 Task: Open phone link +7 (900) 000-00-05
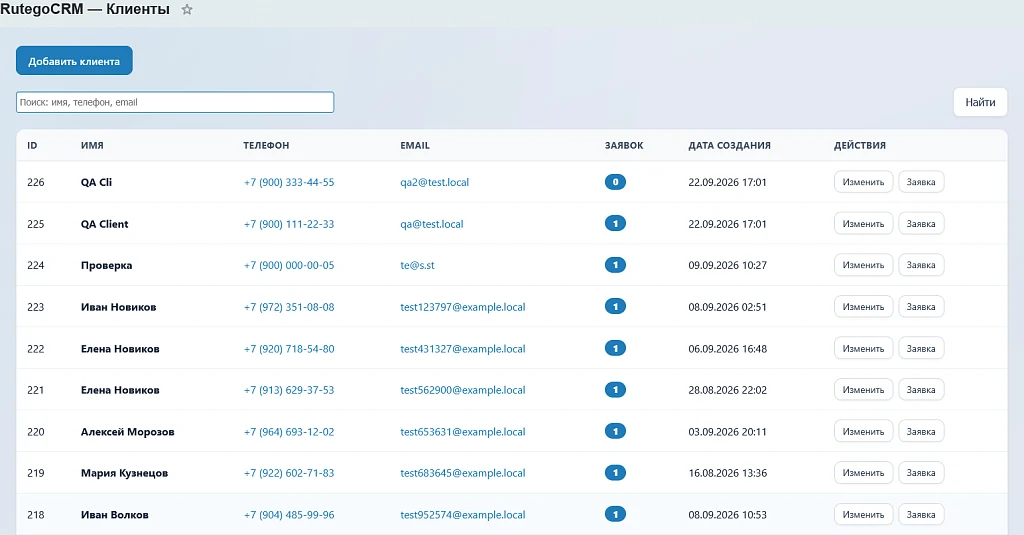pyautogui.click(x=289, y=265)
